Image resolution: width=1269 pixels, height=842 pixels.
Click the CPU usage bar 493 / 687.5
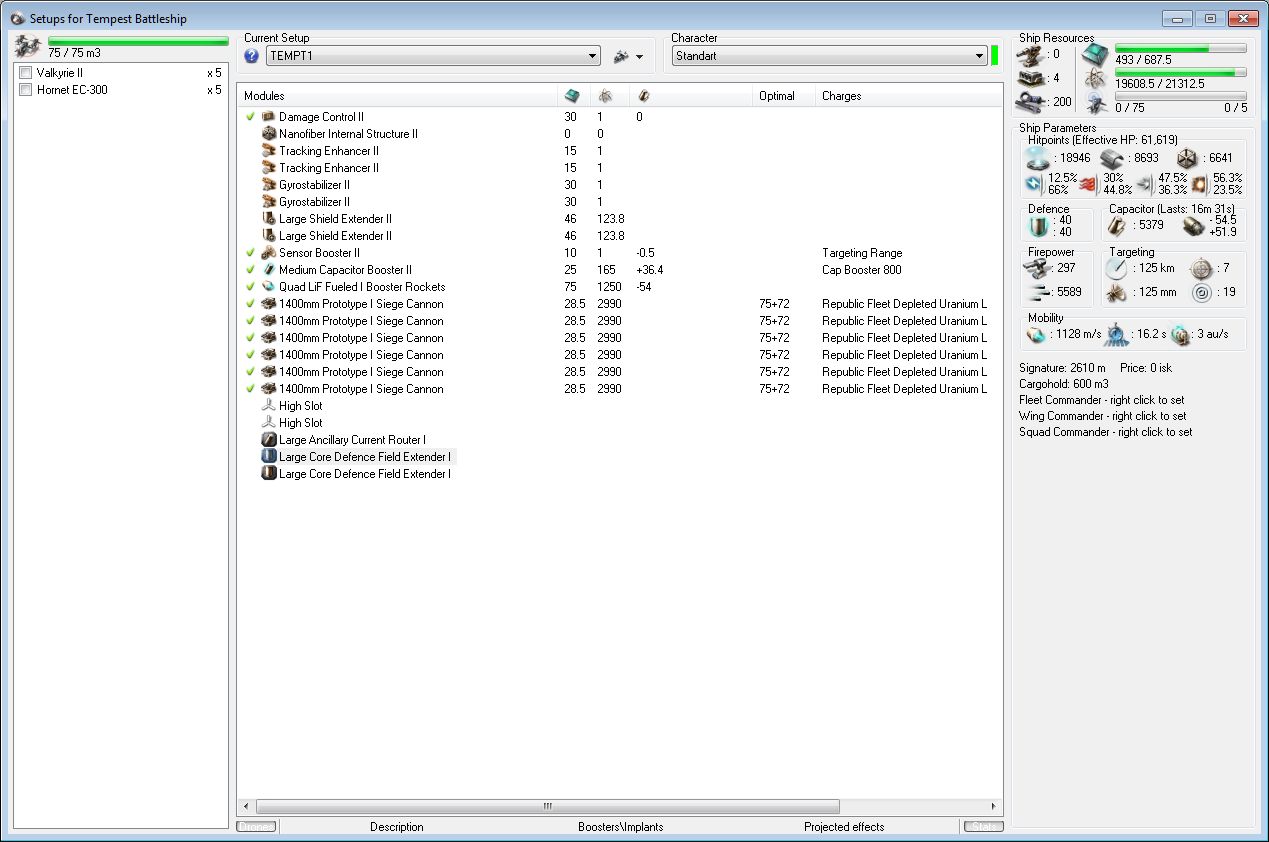[x=1180, y=48]
